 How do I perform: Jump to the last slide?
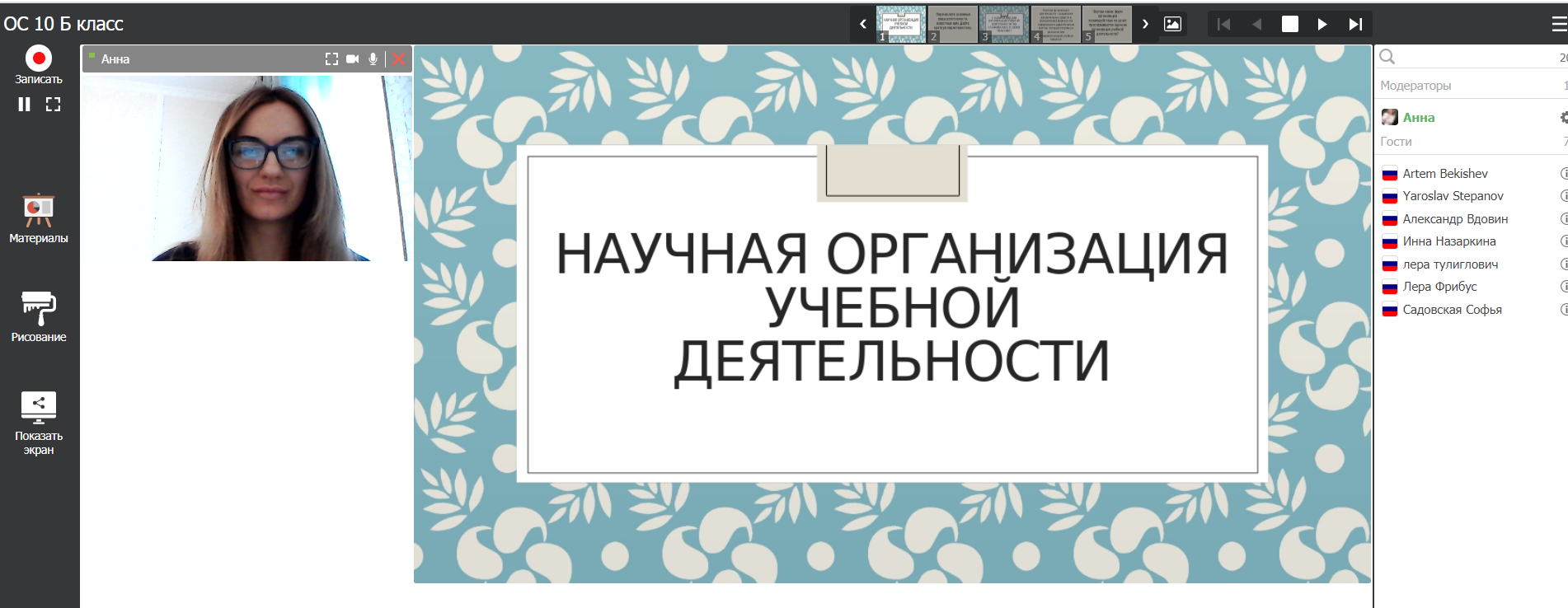(x=1355, y=25)
